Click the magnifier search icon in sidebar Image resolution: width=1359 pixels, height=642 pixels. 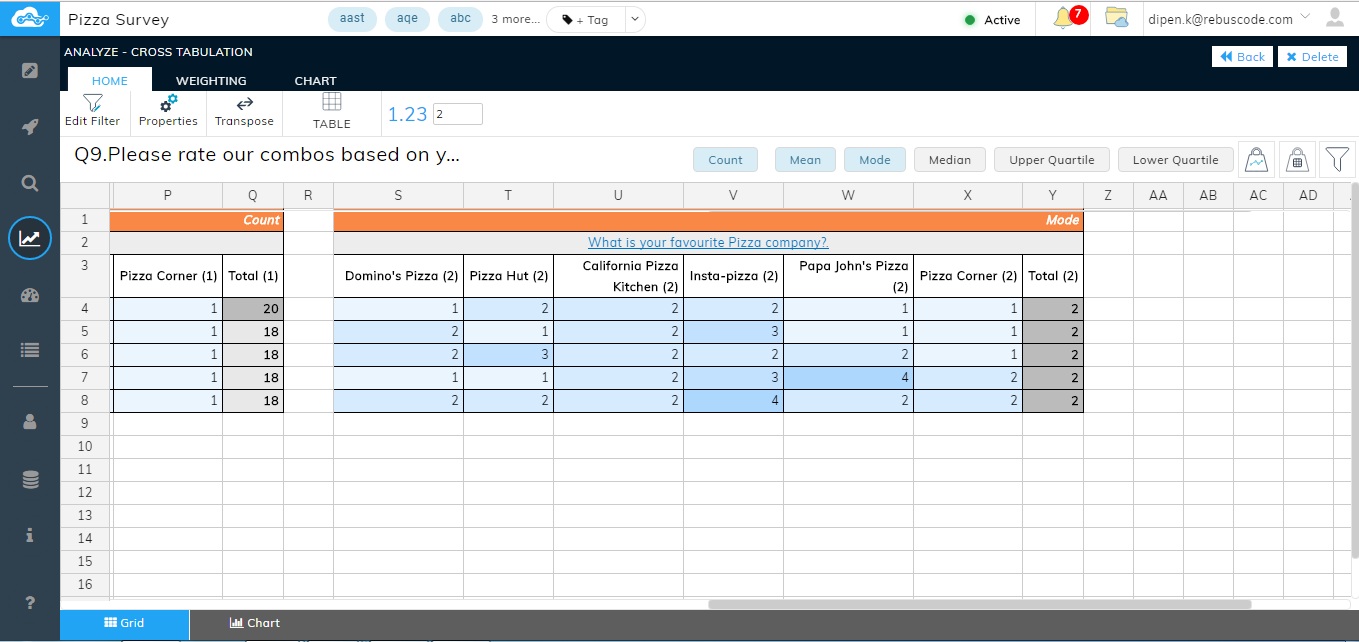pyautogui.click(x=30, y=183)
